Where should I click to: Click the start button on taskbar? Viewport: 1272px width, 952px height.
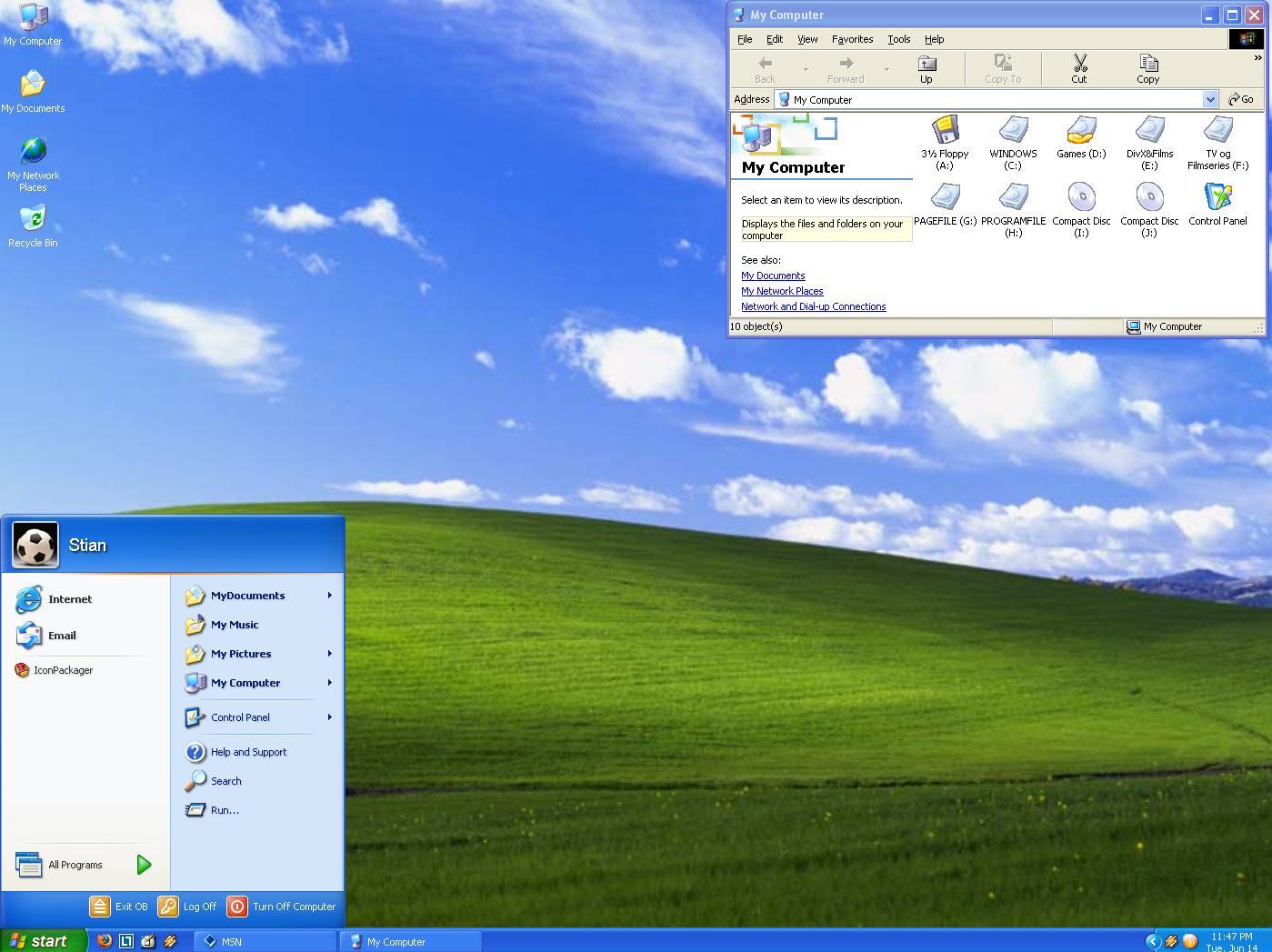43,941
